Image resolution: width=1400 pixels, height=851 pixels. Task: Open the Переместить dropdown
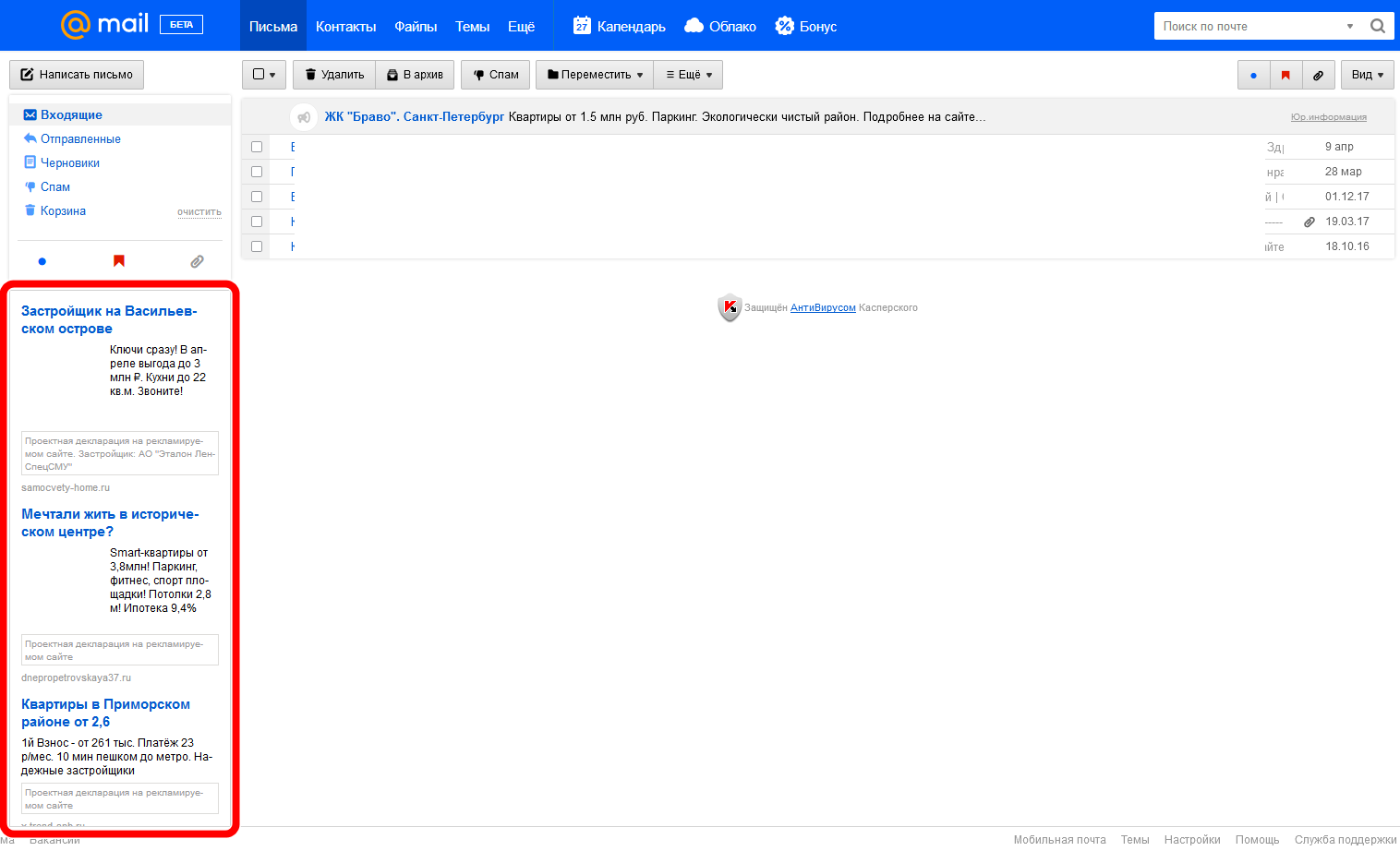594,75
